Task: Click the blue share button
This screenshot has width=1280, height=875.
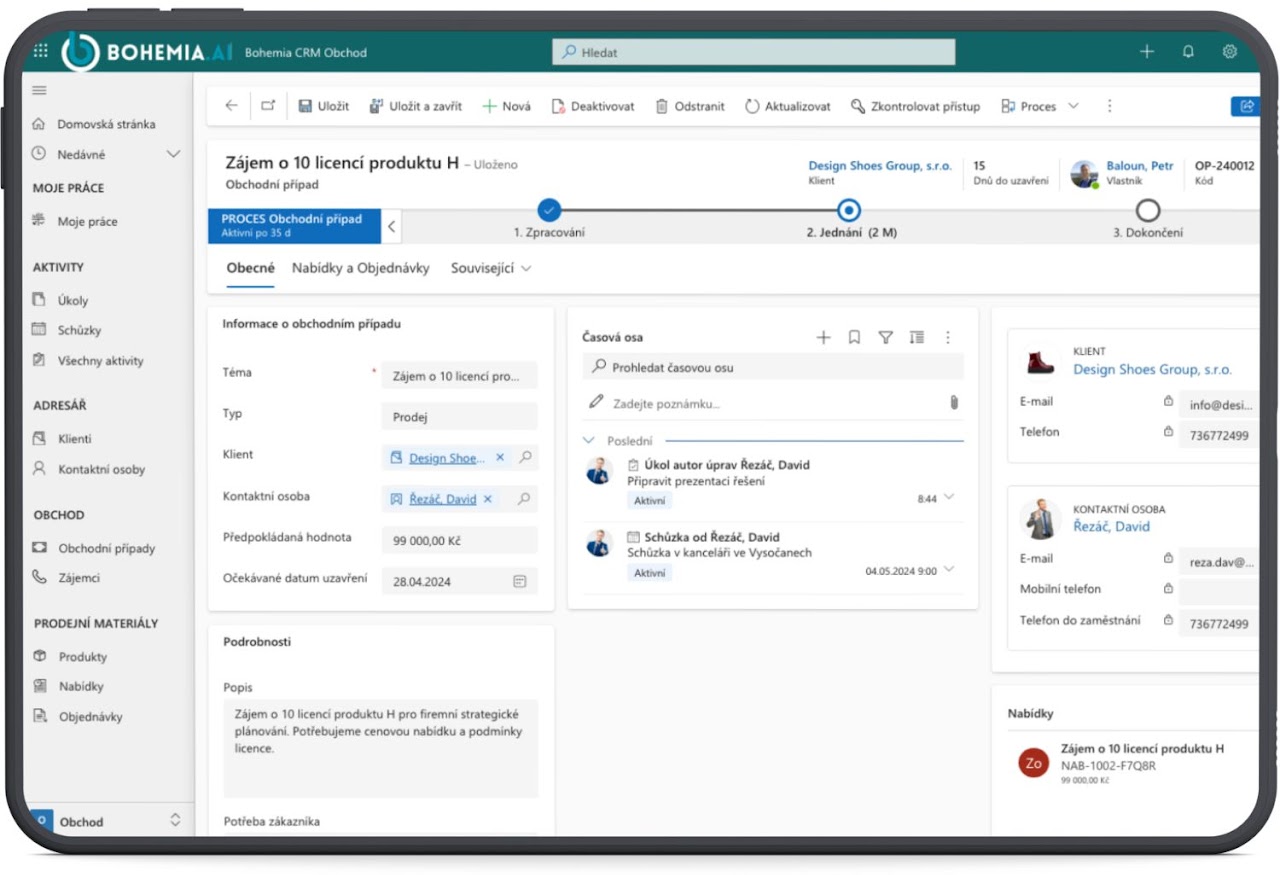Action: [x=1245, y=106]
